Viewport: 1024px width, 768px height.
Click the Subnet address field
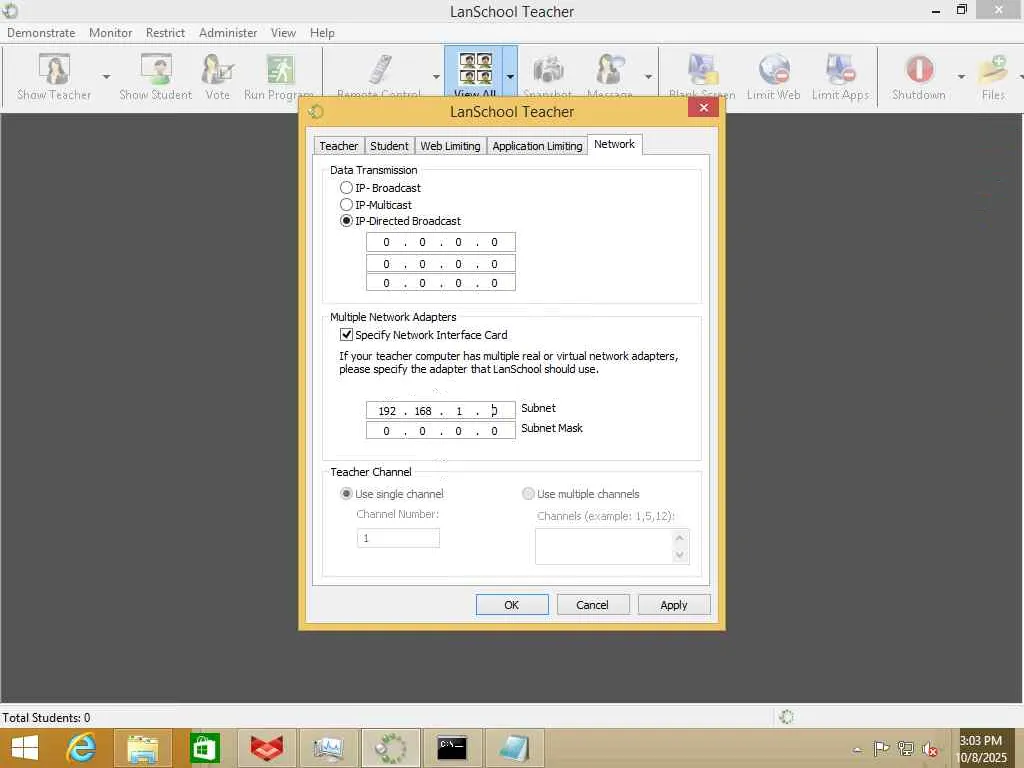coord(441,411)
